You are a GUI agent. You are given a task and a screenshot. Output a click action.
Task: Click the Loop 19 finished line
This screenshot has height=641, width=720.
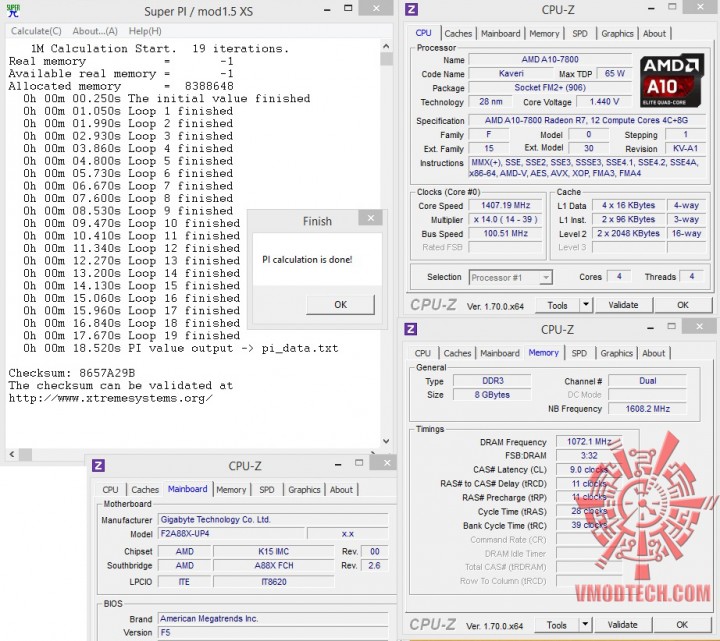[x=132, y=336]
